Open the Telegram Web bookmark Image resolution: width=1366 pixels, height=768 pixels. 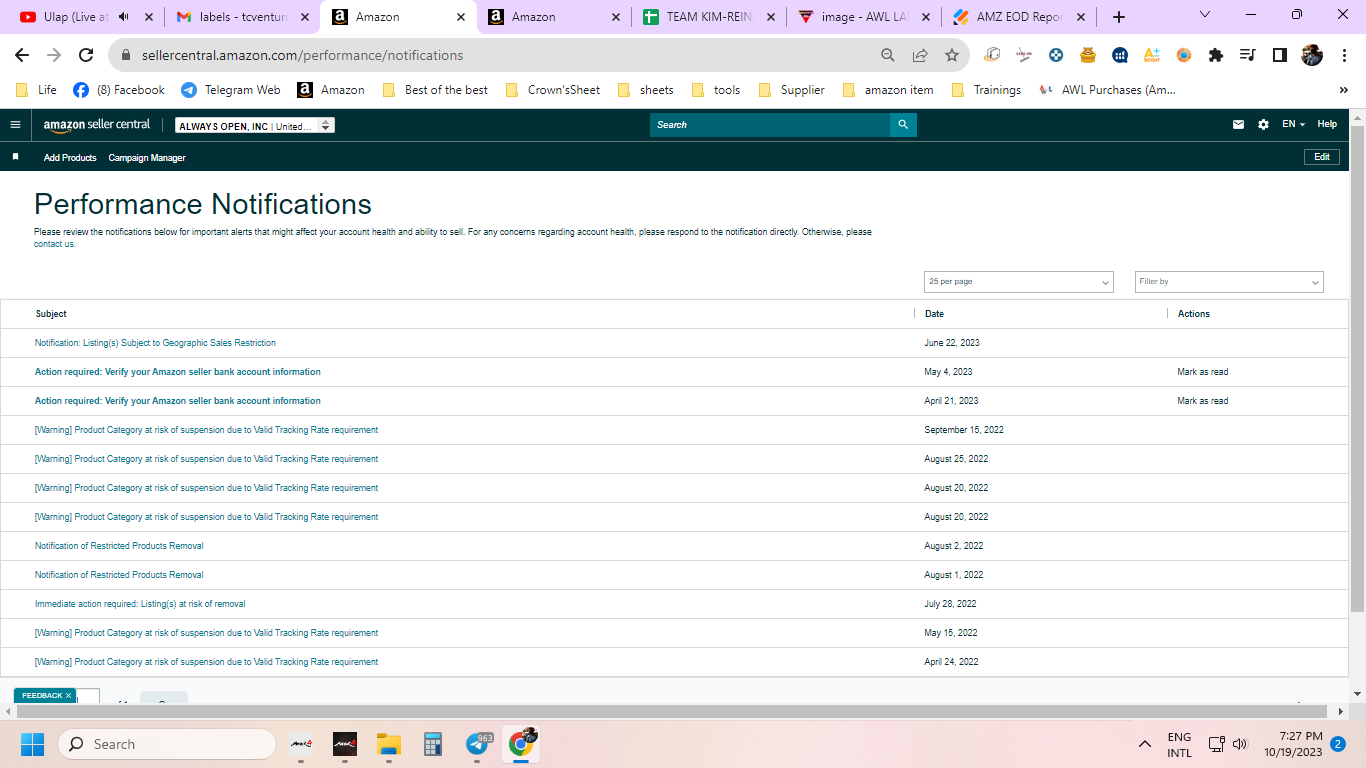[x=231, y=90]
